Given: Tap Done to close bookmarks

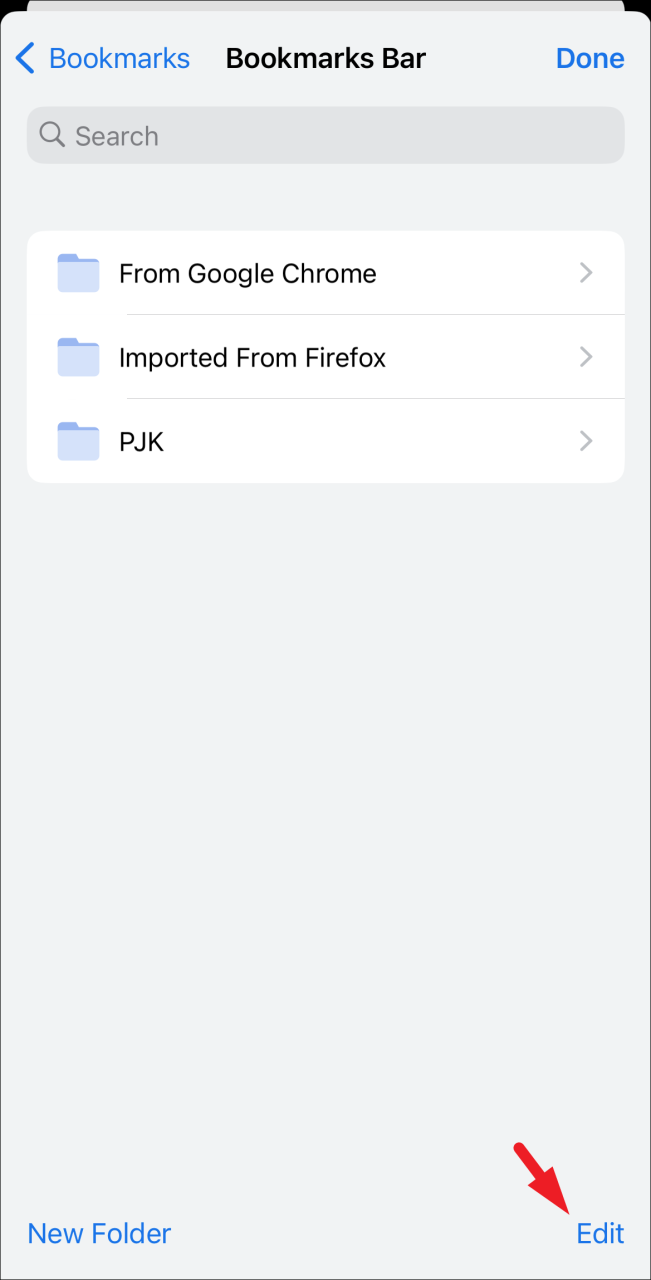Looking at the screenshot, I should point(590,58).
